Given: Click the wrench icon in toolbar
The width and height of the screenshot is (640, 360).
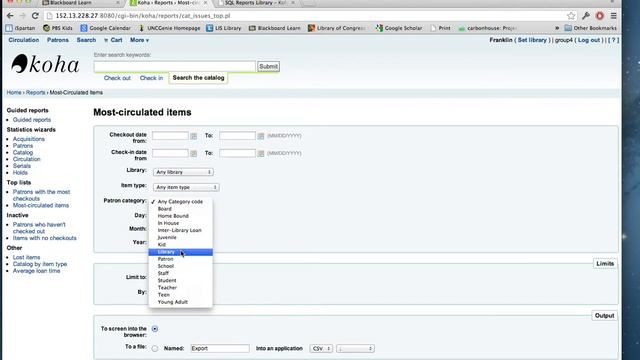Looking at the screenshot, I should pyautogui.click(x=586, y=16).
